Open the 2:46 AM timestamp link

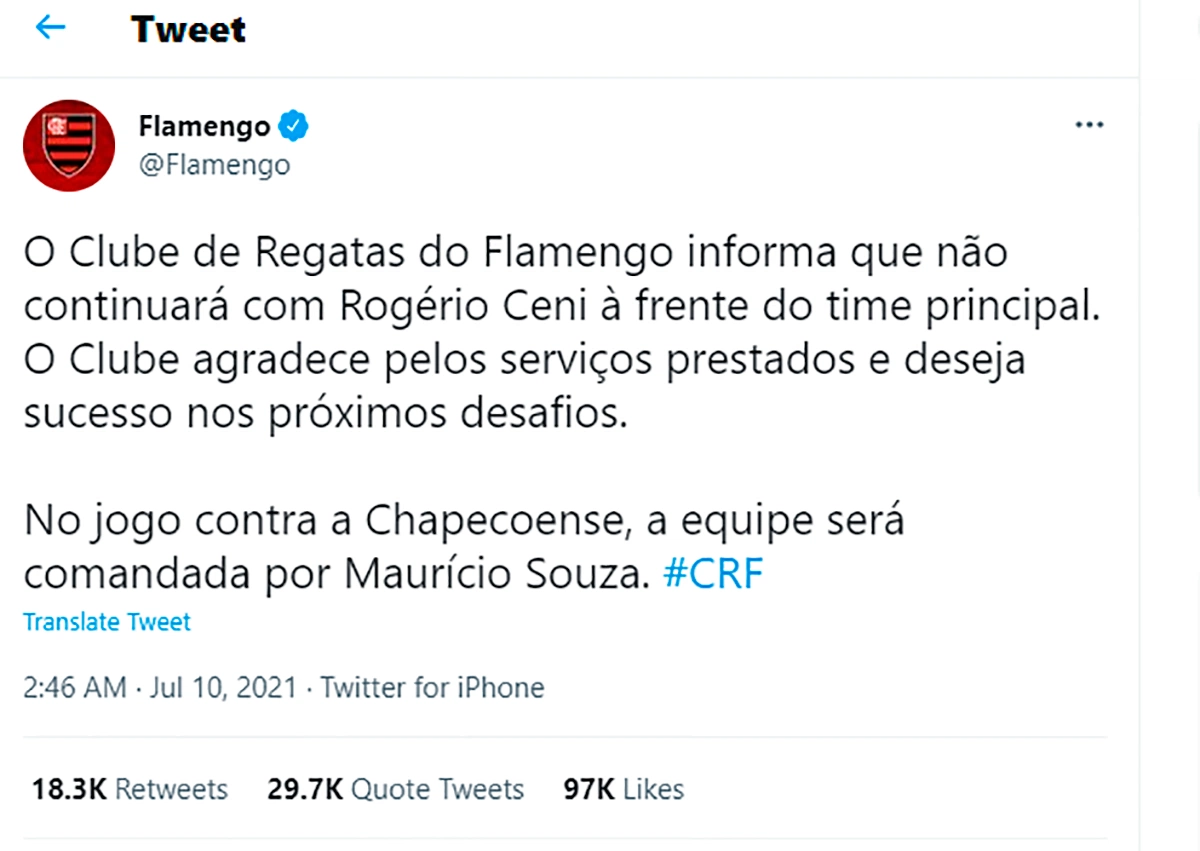pyautogui.click(x=75, y=688)
